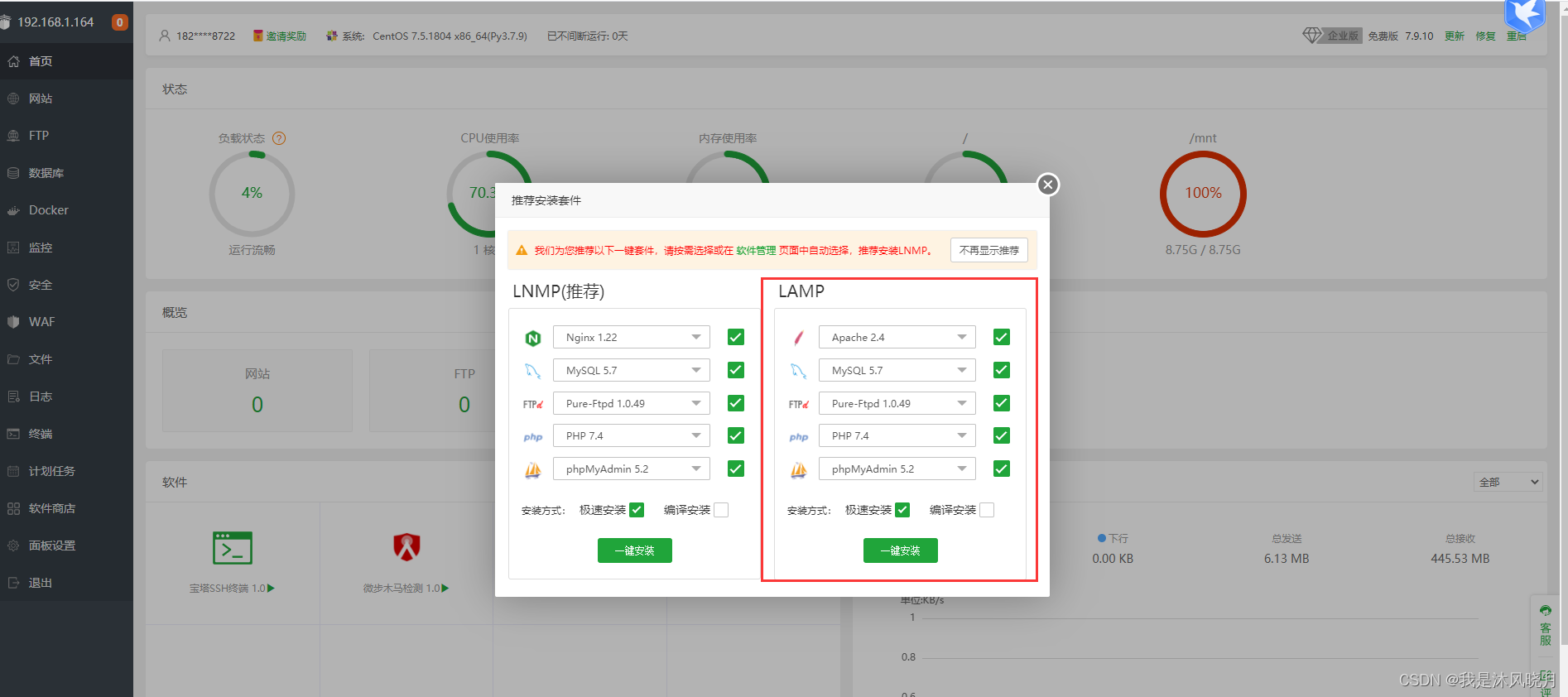Click the PHP logo in the LAMP column
This screenshot has width=1568, height=697.
(799, 437)
